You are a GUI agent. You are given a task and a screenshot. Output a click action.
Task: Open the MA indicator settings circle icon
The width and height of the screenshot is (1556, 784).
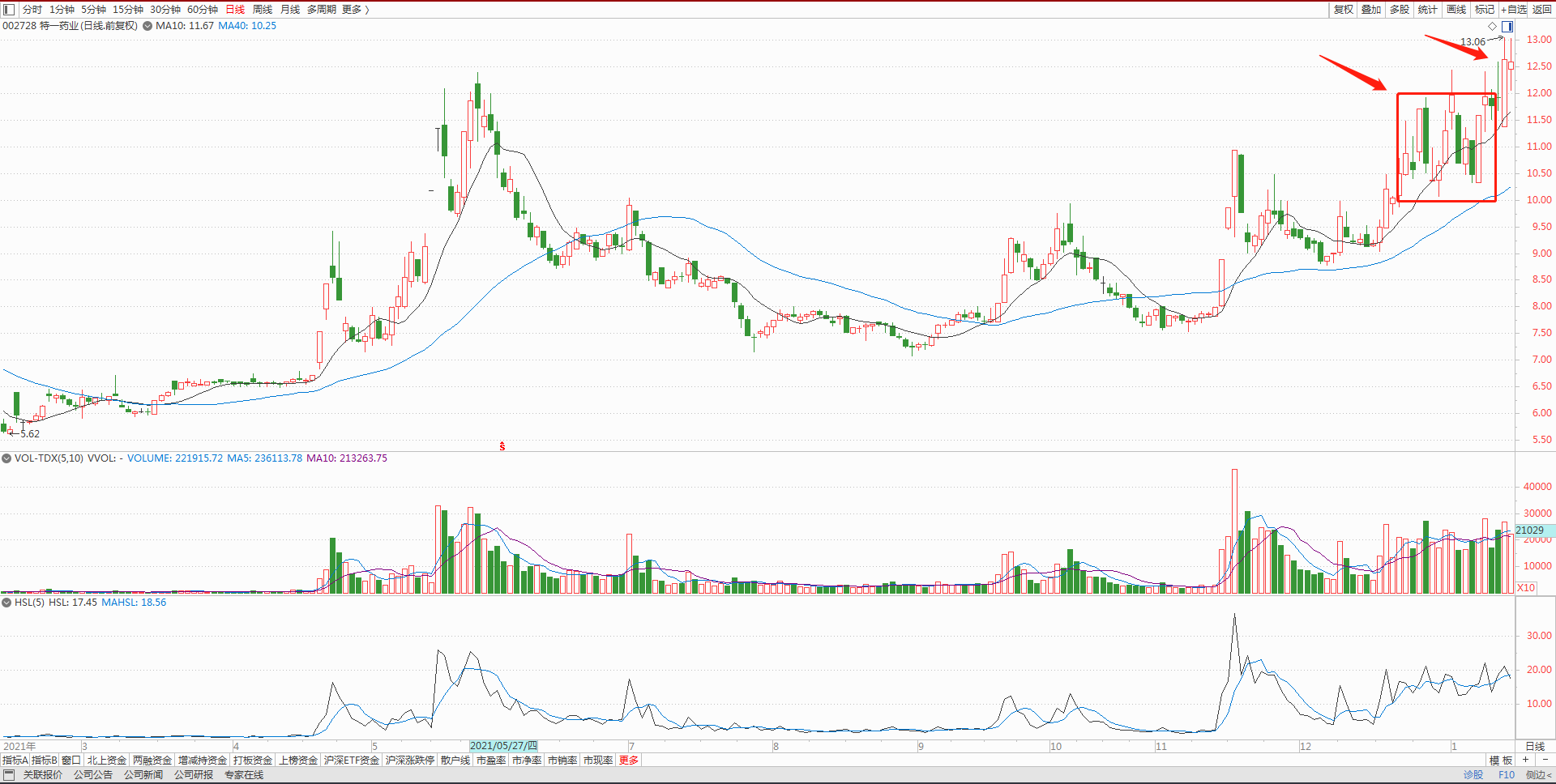[147, 26]
